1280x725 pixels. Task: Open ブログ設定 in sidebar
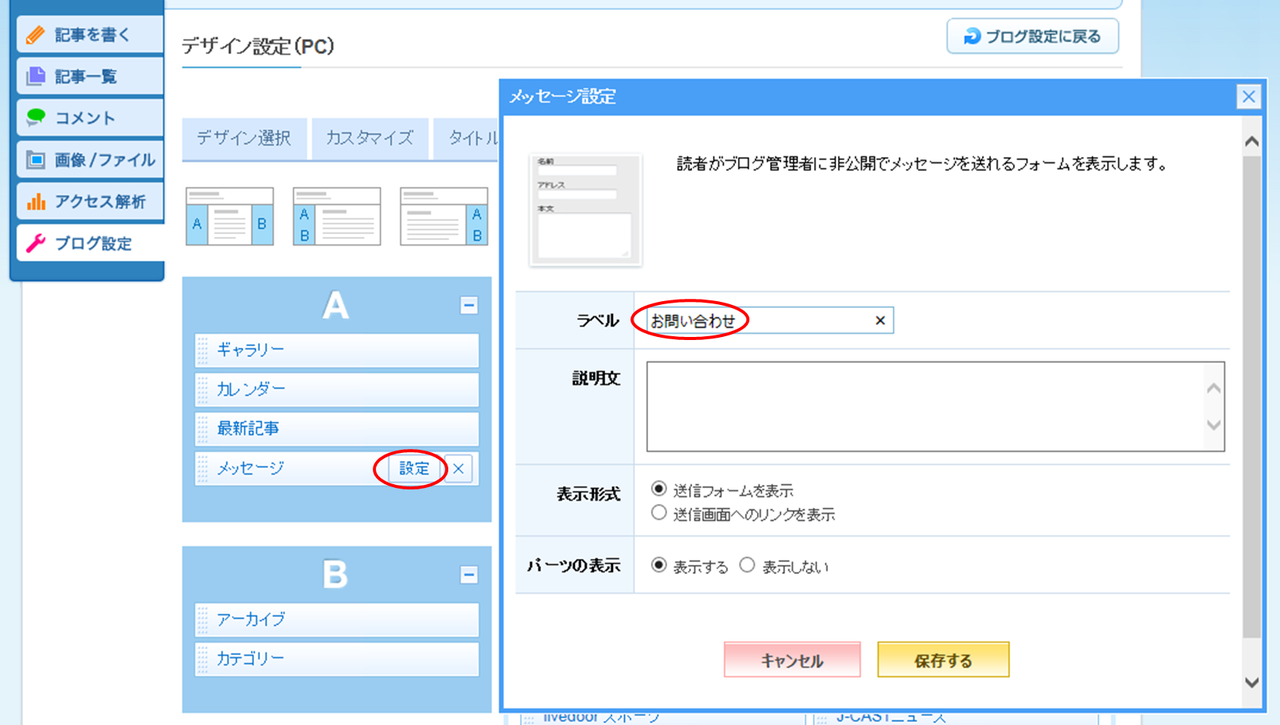(x=90, y=243)
